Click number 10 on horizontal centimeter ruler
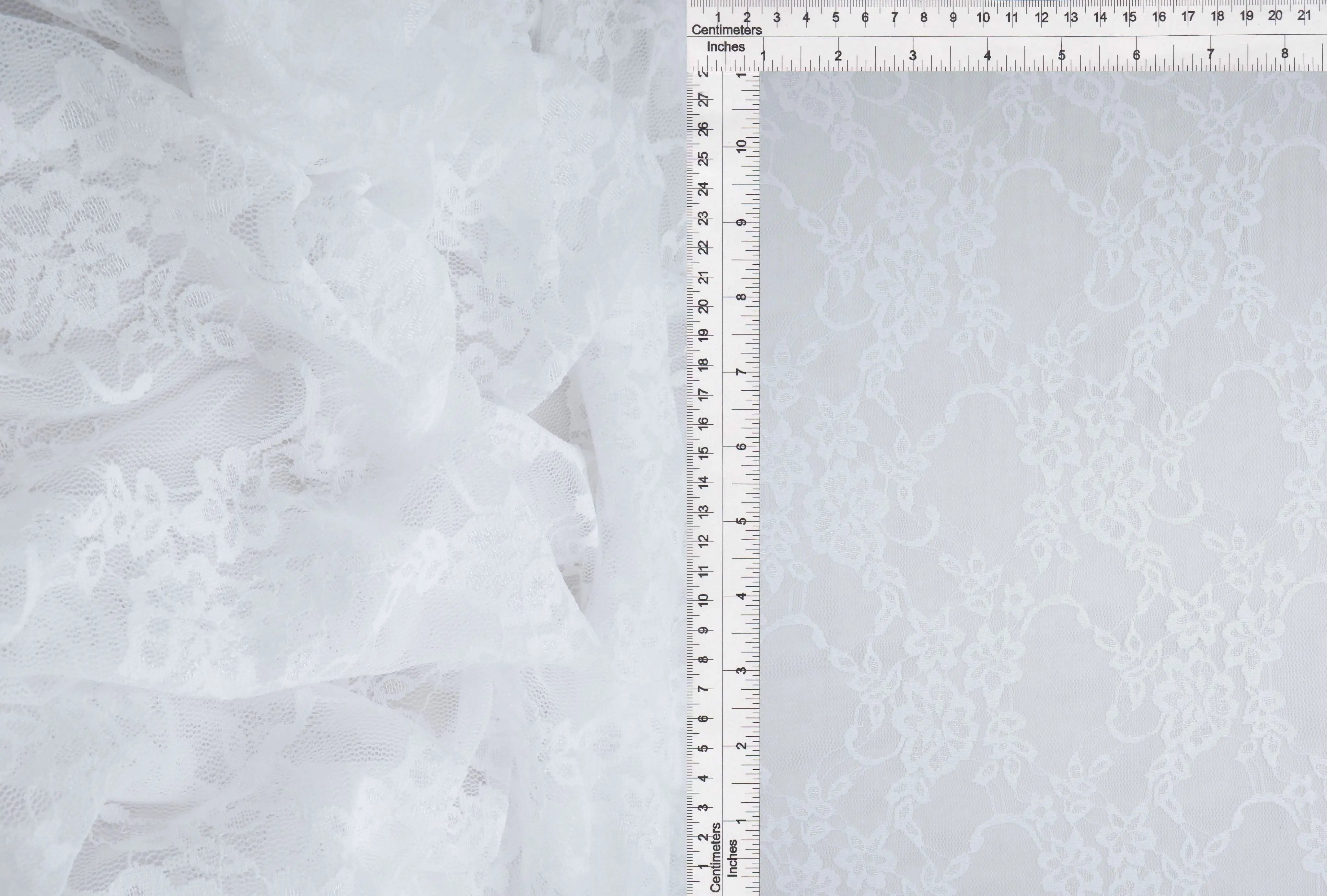Viewport: 1327px width, 896px height. pos(983,18)
